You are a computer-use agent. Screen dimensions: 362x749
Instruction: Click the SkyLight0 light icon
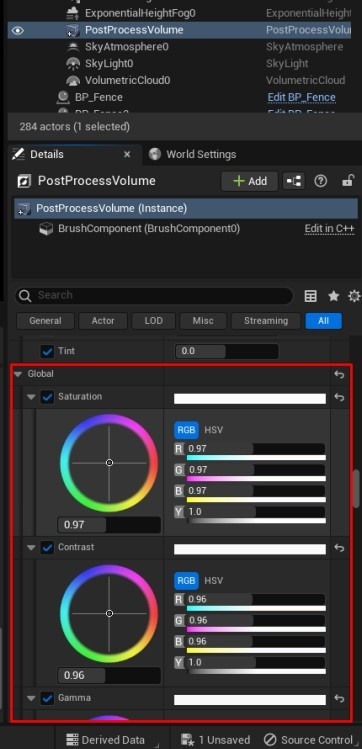(x=73, y=64)
